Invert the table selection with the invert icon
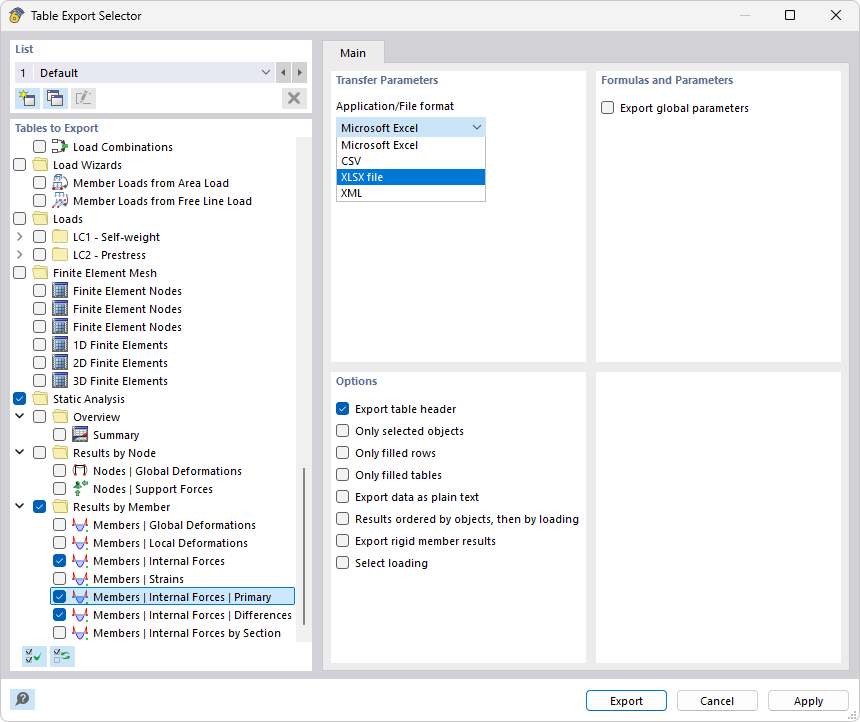 pos(62,656)
